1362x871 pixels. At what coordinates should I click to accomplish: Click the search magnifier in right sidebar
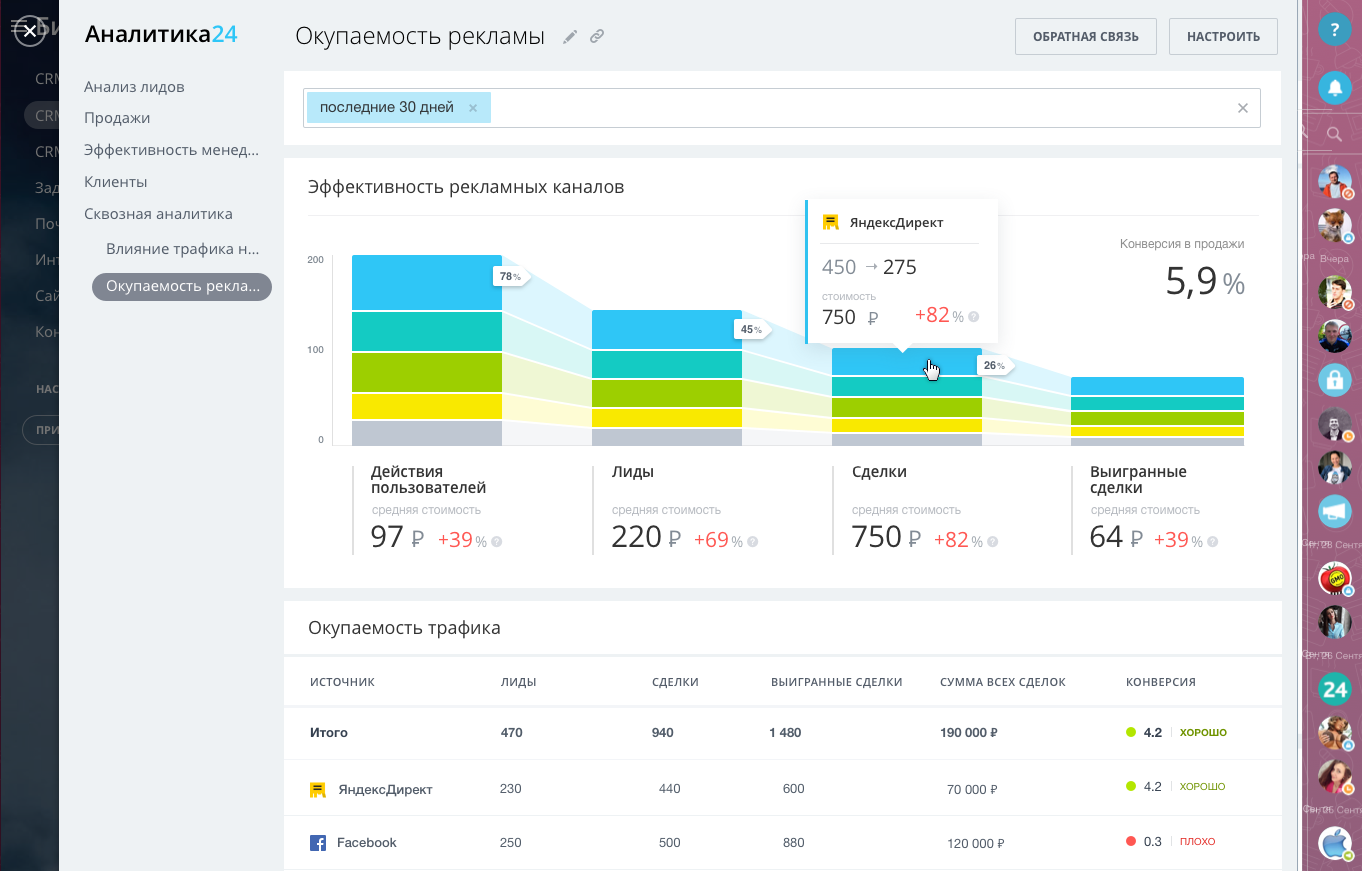click(x=1334, y=134)
